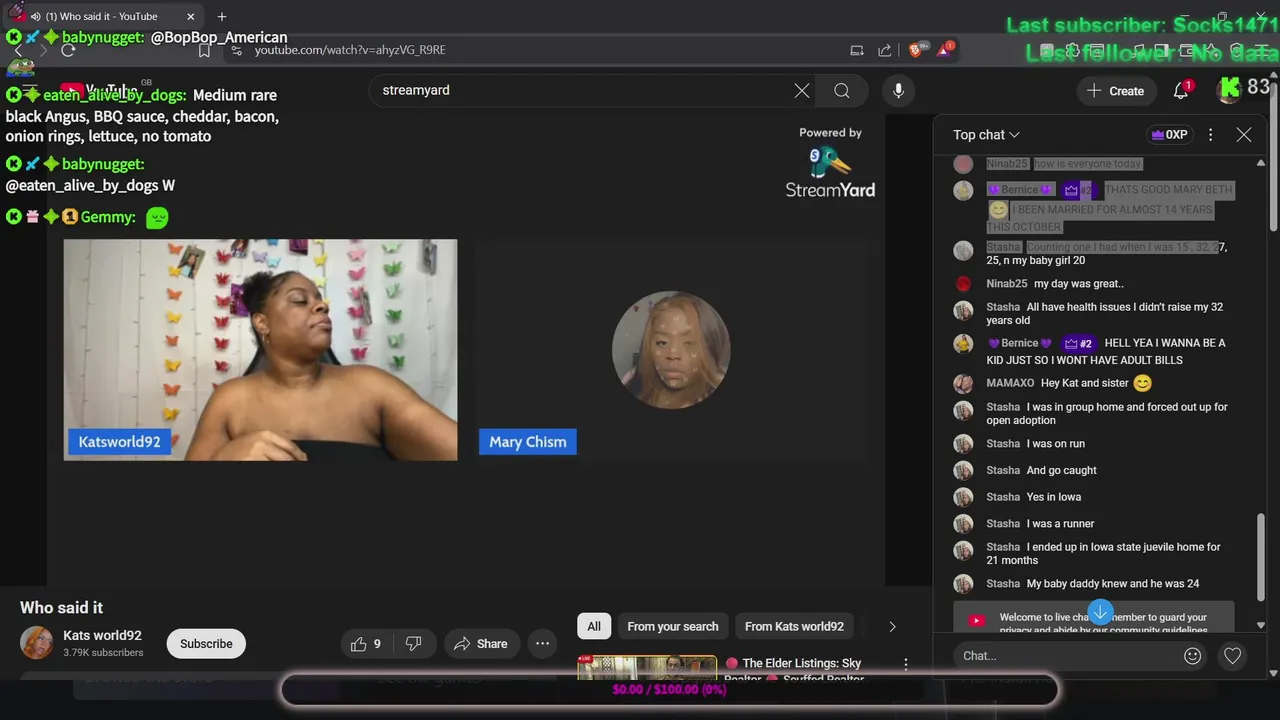Open a new browser tab
The image size is (1280, 720).
point(222,16)
